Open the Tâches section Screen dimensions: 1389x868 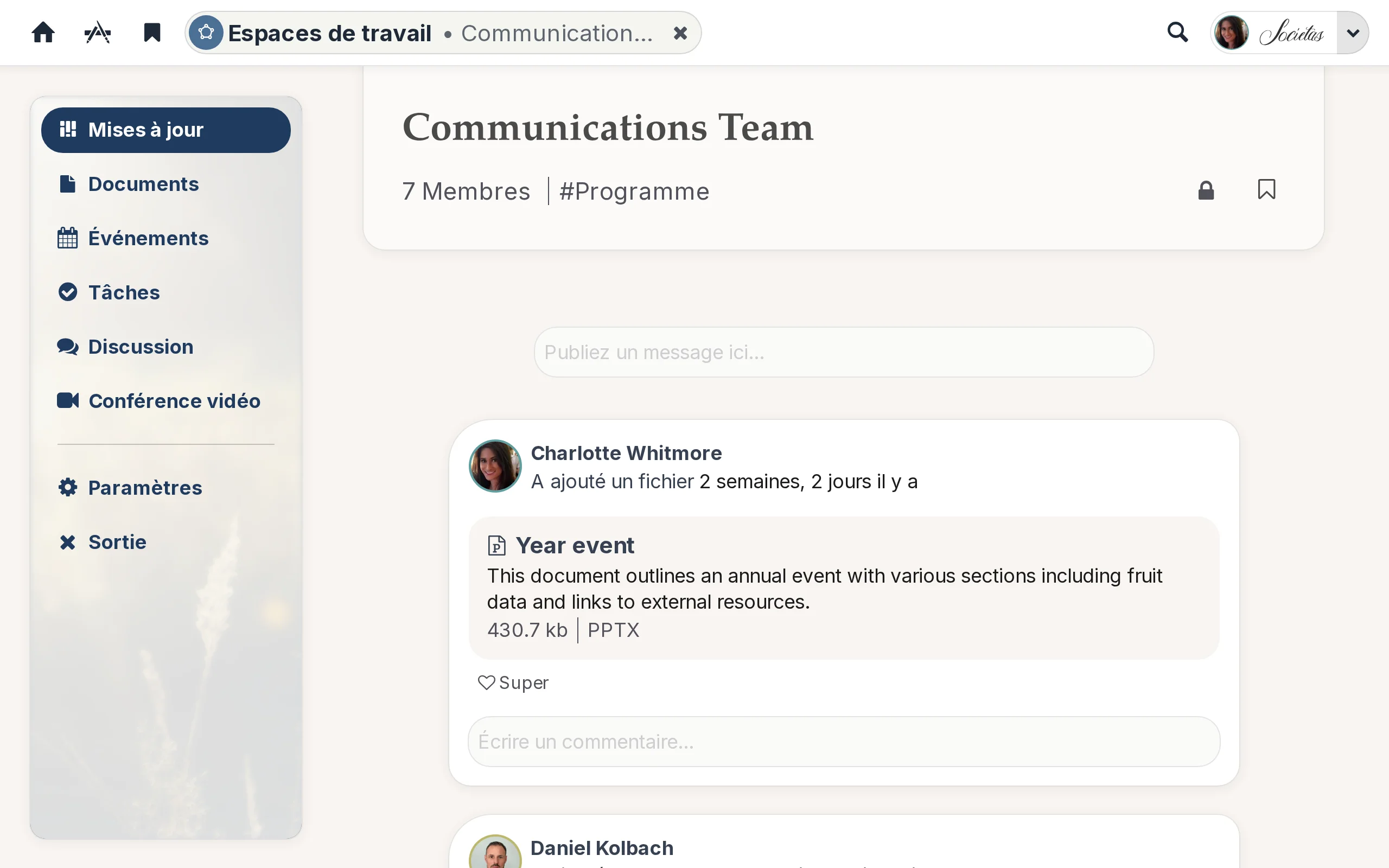[166, 293]
